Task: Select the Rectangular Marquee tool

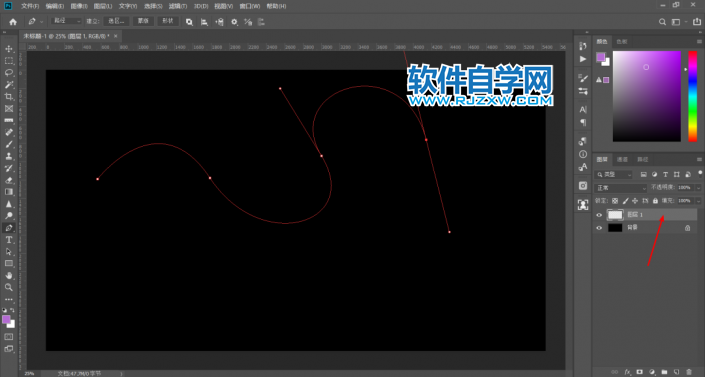Action: 9,61
